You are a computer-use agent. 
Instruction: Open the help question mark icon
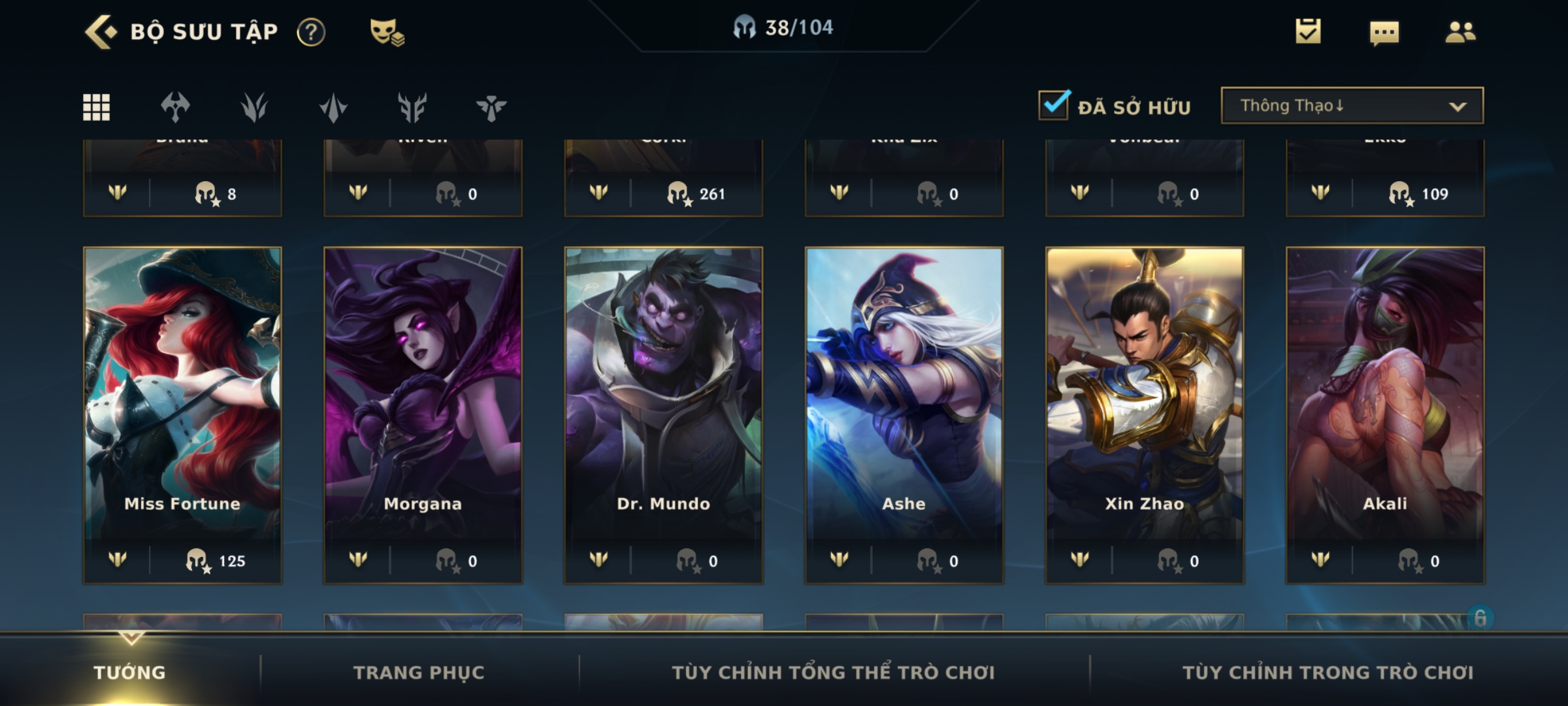click(311, 32)
